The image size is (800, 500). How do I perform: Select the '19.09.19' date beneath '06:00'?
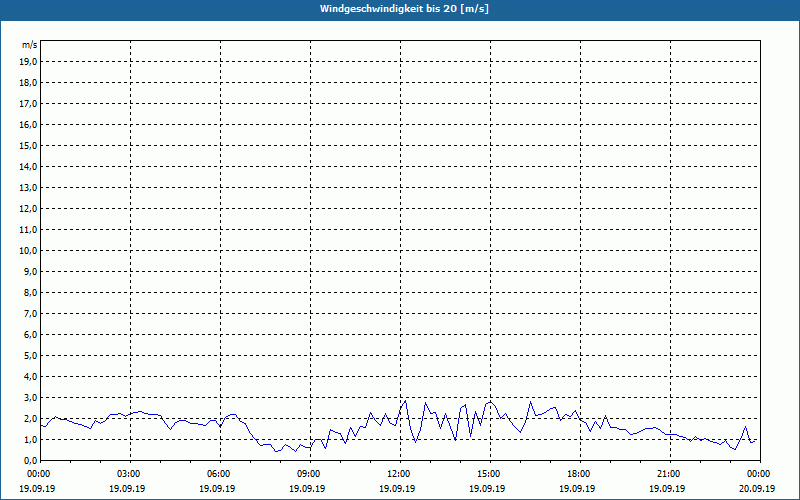tap(217, 488)
